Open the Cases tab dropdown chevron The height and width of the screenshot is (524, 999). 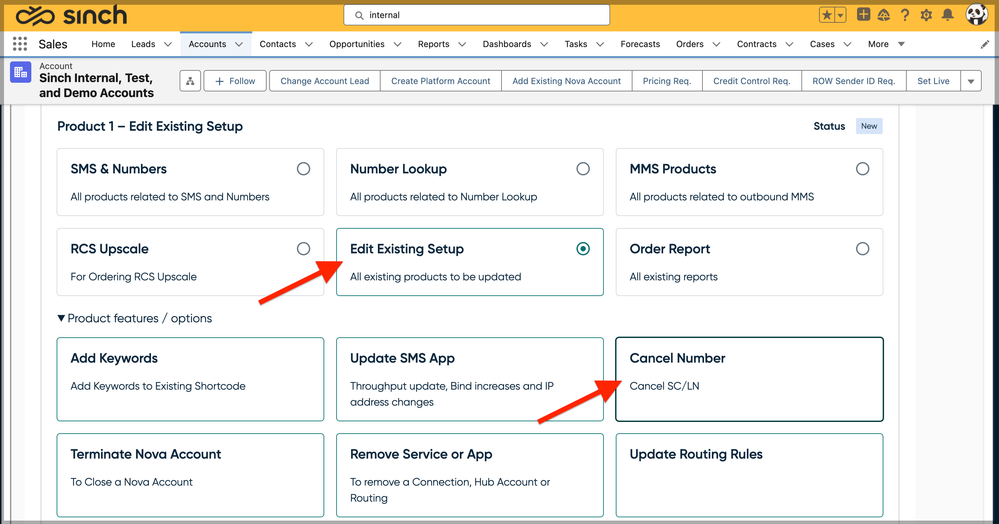[x=847, y=45]
